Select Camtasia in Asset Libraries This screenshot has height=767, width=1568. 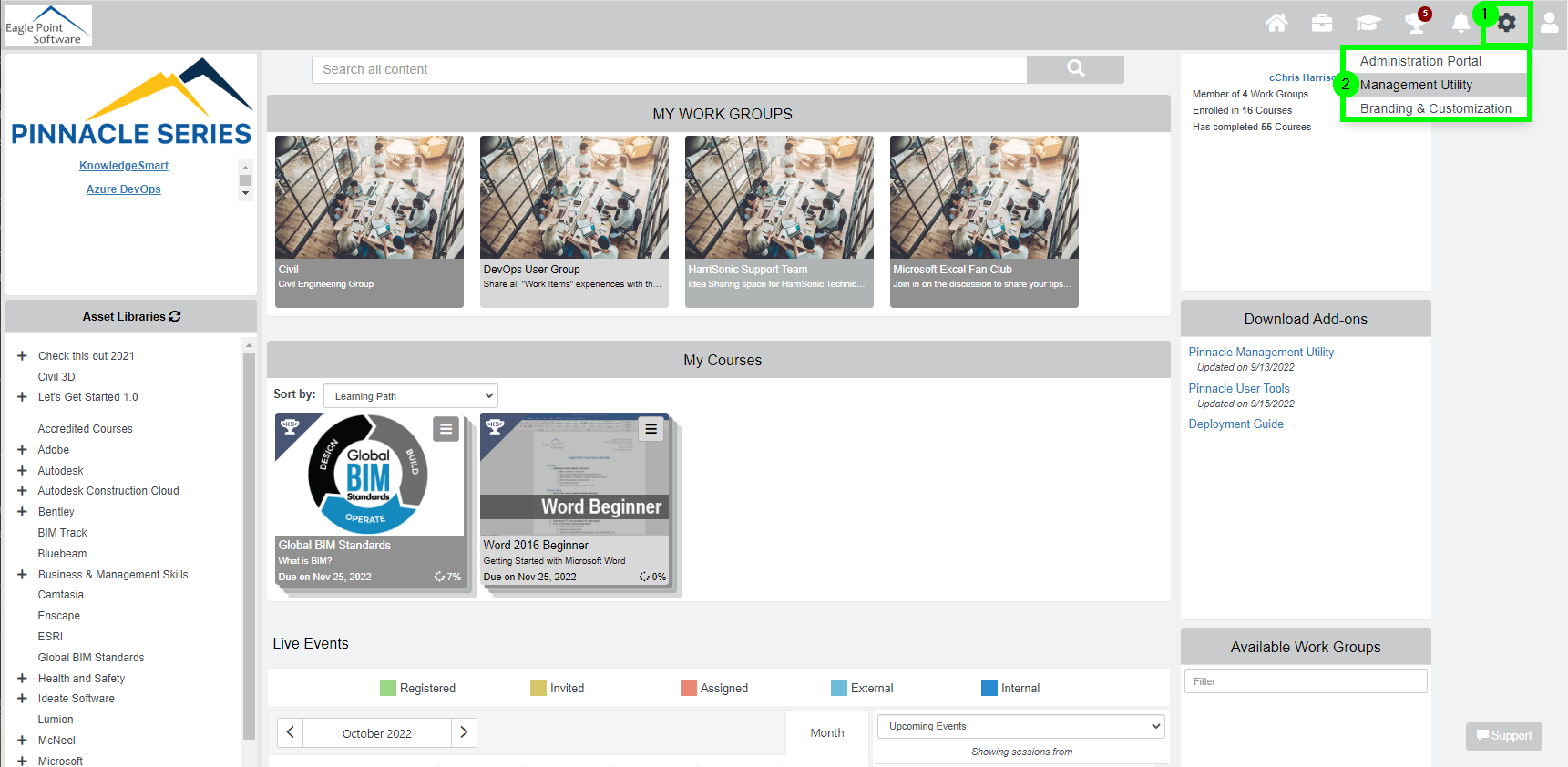point(61,595)
